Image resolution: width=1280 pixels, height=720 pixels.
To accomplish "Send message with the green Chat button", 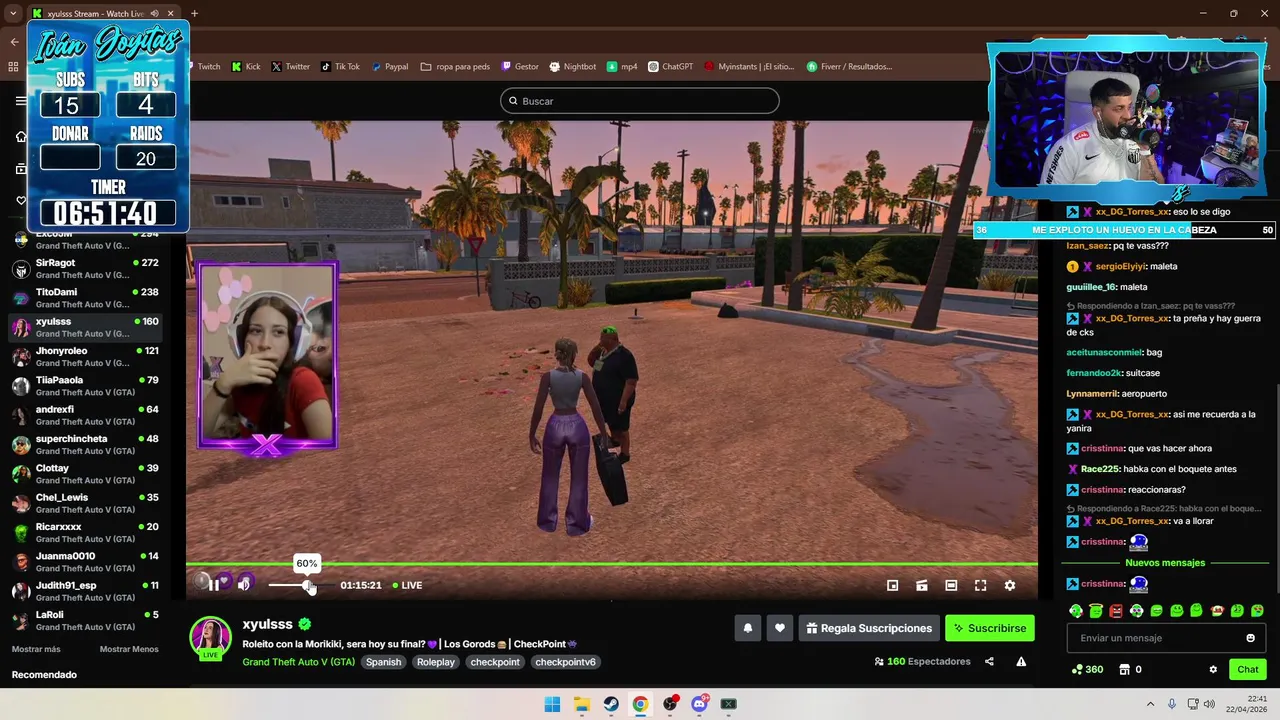I will [1248, 669].
